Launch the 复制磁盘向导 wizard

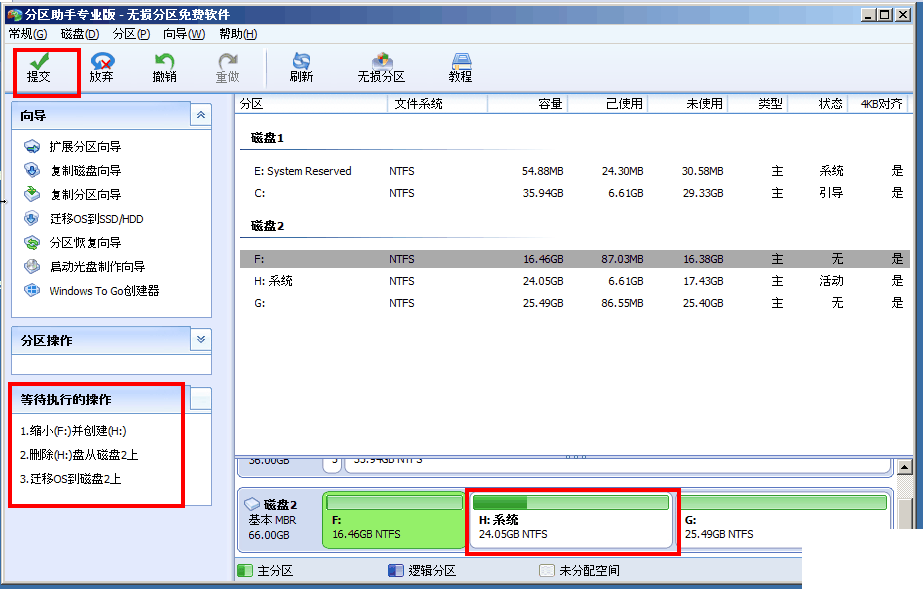point(72,171)
